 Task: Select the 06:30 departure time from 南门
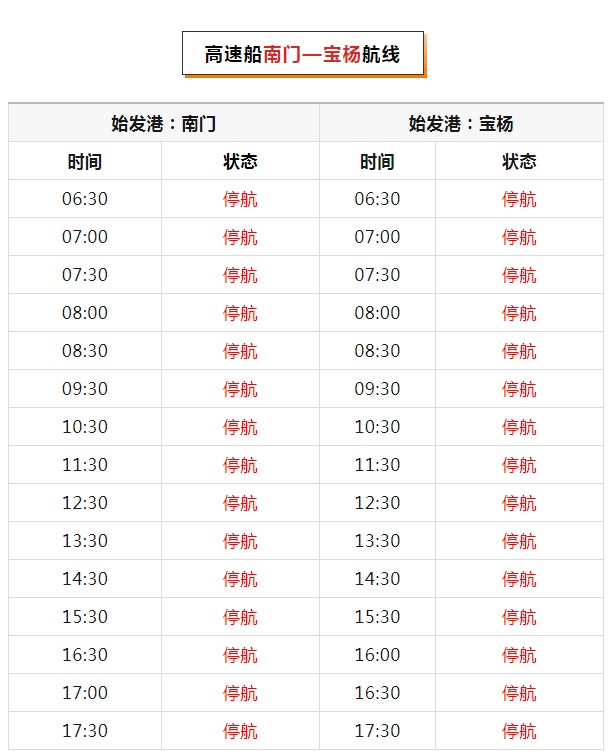(85, 199)
